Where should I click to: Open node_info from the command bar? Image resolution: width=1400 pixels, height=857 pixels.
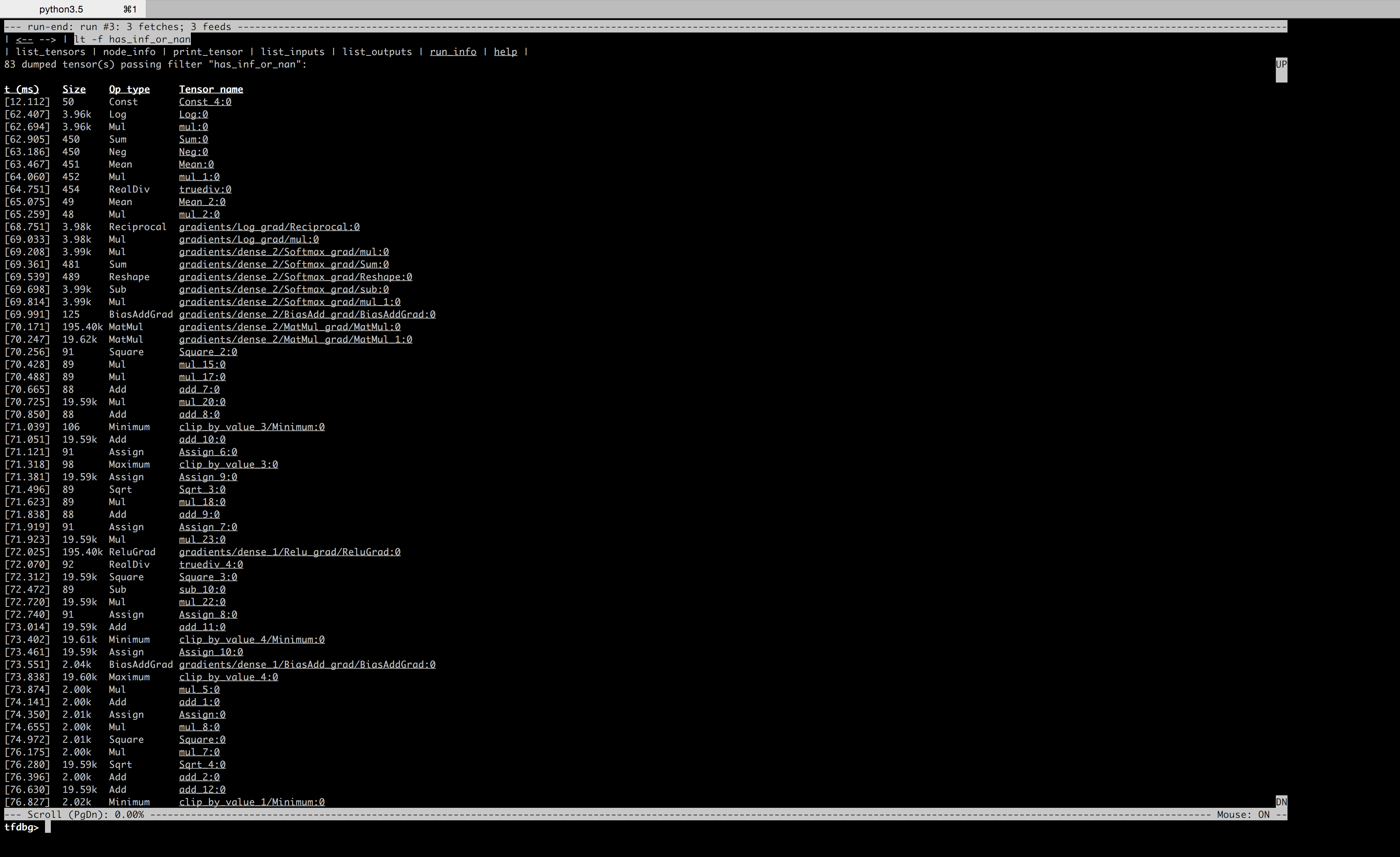click(129, 52)
